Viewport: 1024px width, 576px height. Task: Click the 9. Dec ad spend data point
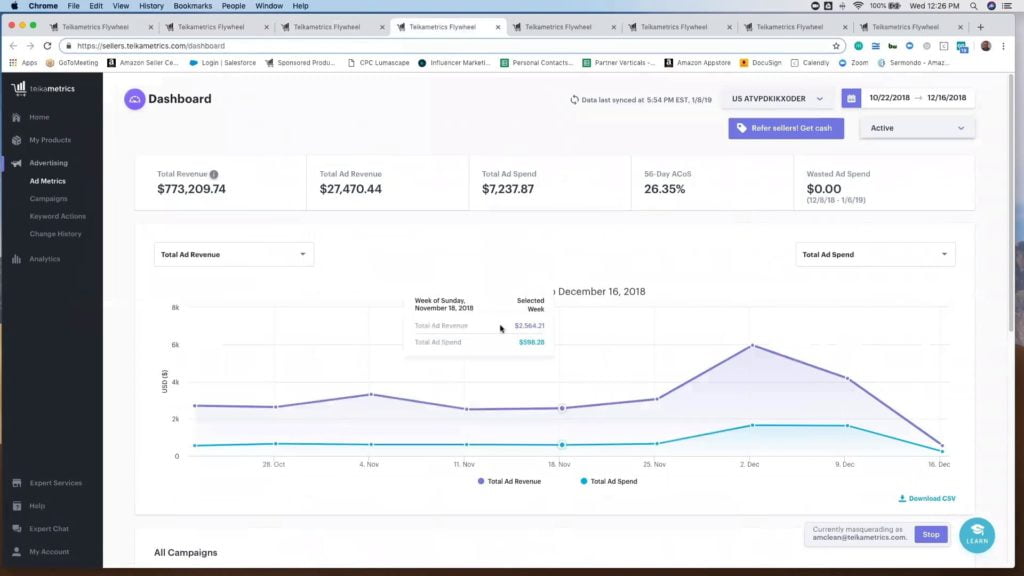(x=847, y=426)
